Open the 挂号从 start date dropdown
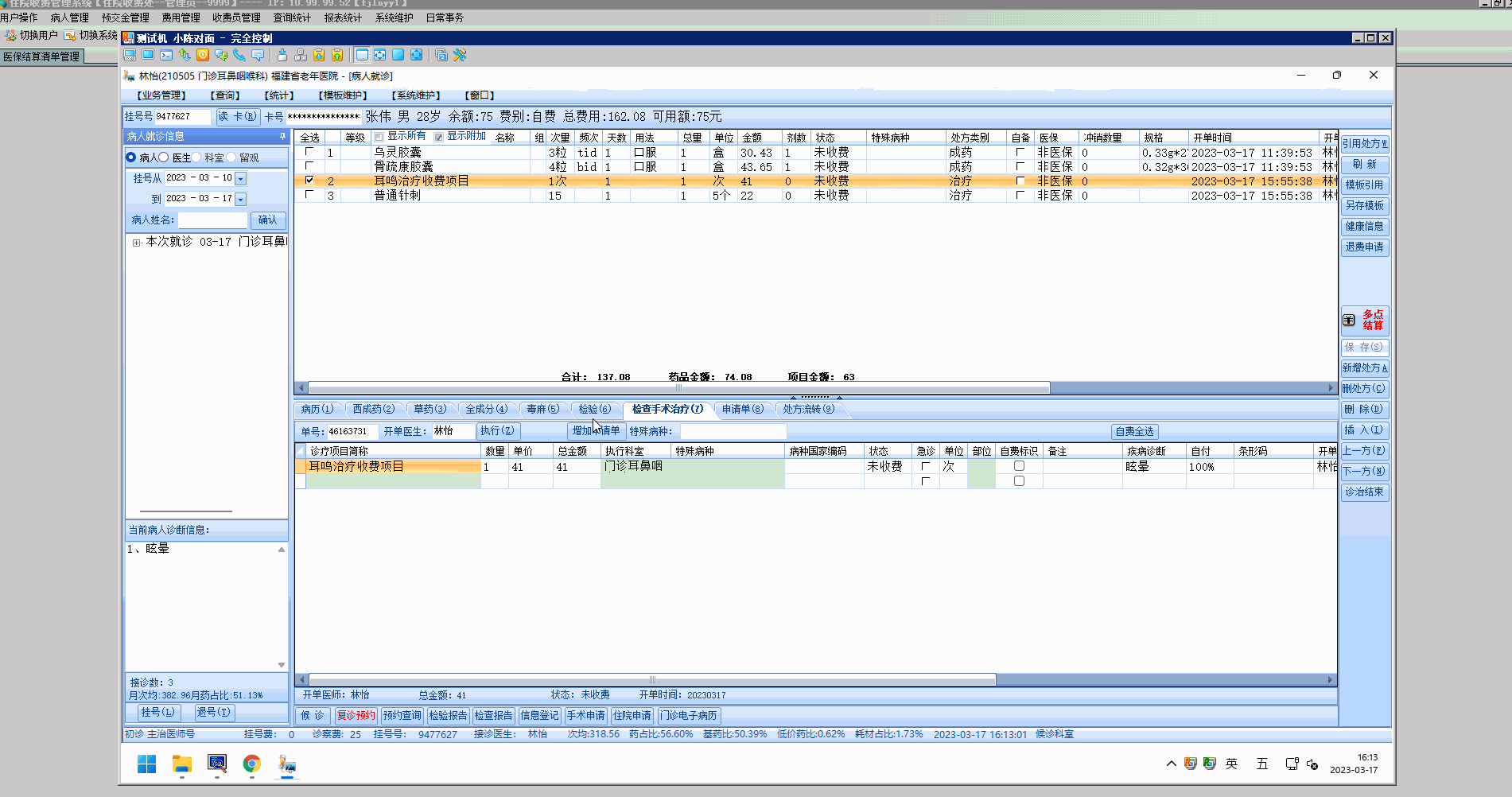This screenshot has width=1512, height=797. [241, 179]
